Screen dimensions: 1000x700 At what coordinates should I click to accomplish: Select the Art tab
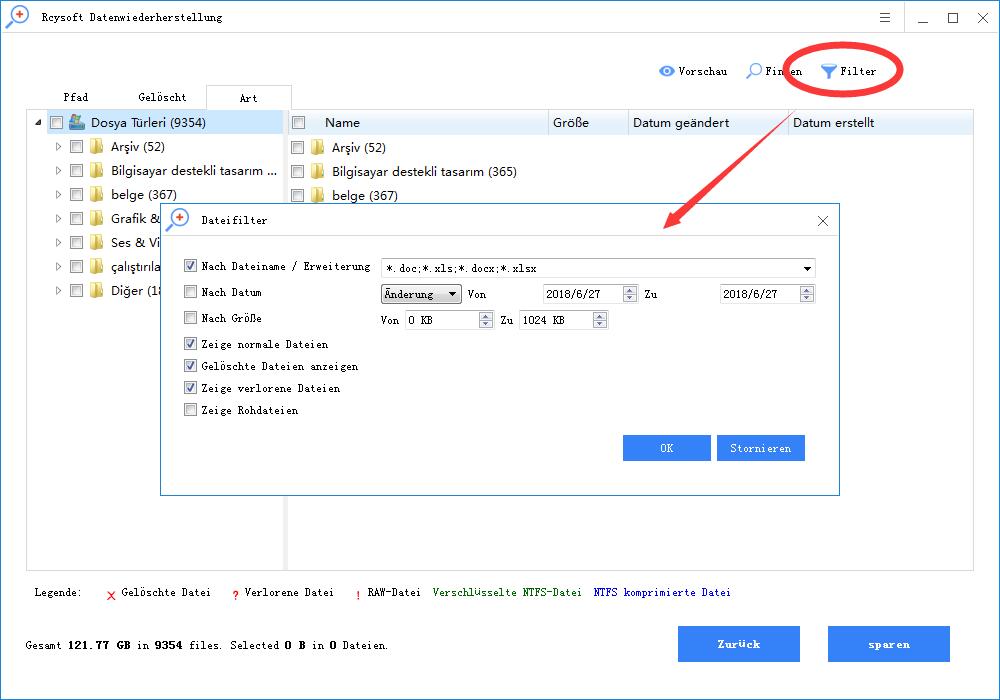pyautogui.click(x=249, y=98)
